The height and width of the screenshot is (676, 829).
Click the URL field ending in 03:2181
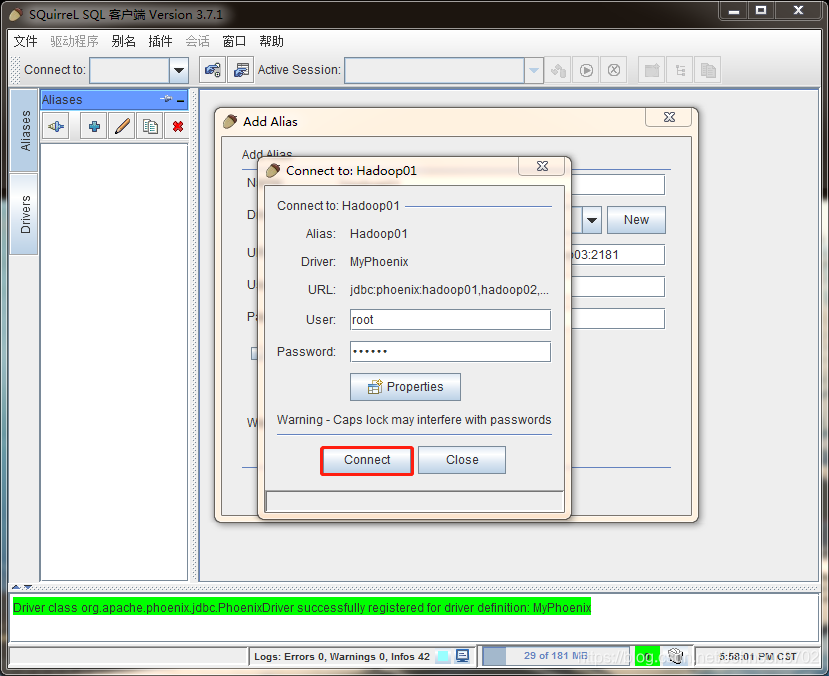618,255
